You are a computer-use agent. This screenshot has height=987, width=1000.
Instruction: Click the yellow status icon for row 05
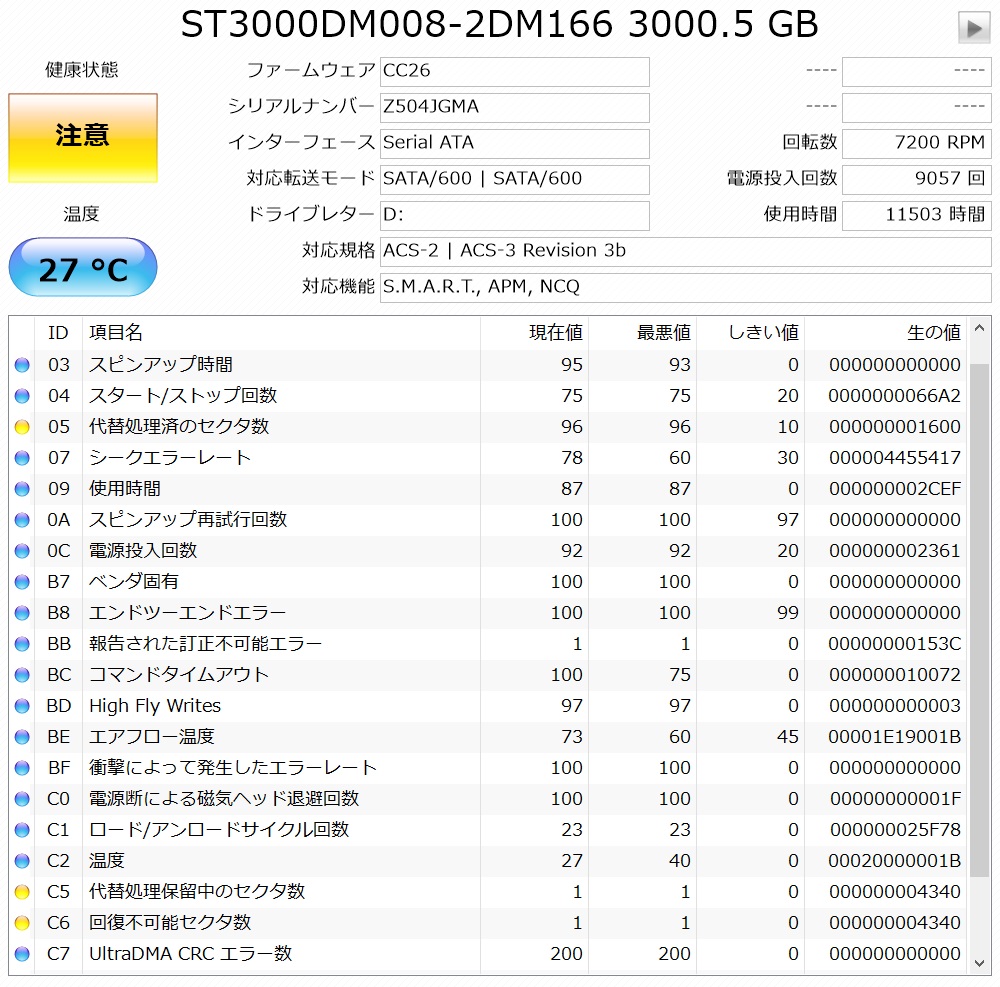(x=22, y=427)
